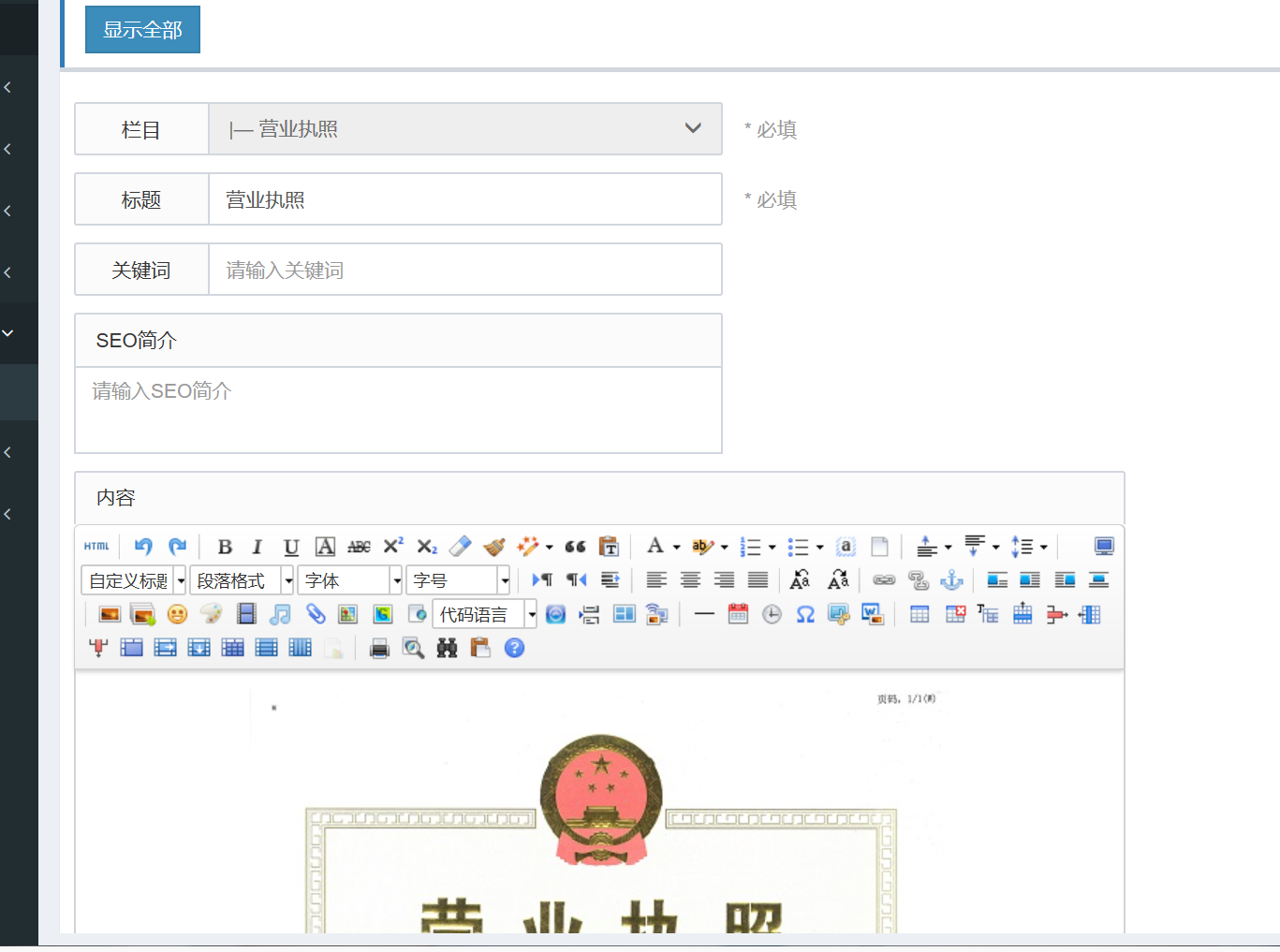Toggle subscript formatting

point(427,547)
